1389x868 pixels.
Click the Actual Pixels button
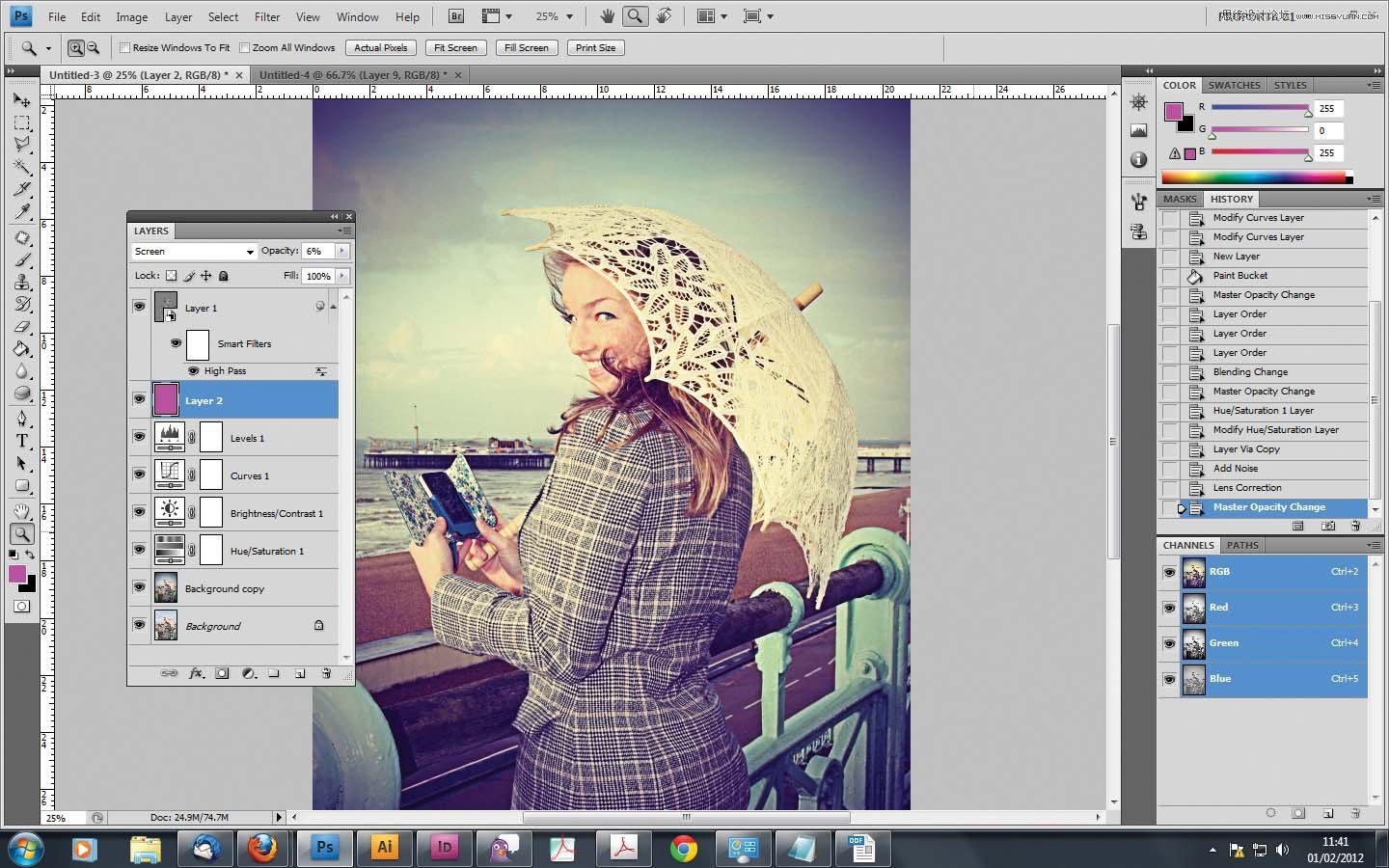pos(380,47)
